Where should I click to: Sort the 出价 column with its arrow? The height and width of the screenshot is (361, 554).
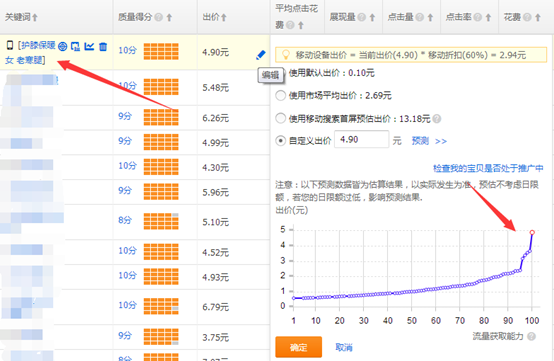[224, 17]
